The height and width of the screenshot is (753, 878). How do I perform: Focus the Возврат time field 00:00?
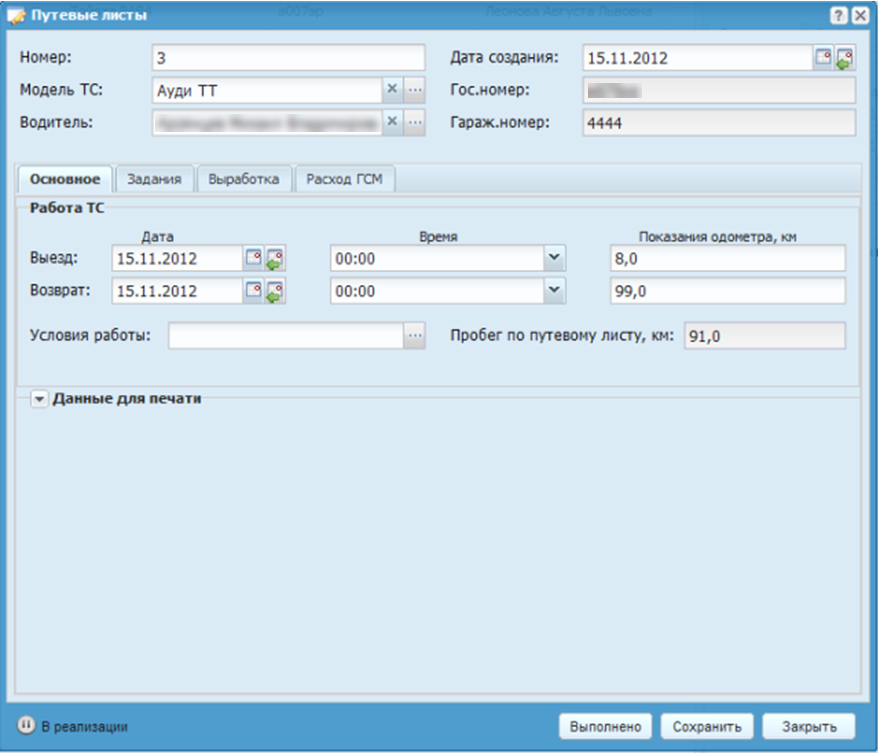437,291
